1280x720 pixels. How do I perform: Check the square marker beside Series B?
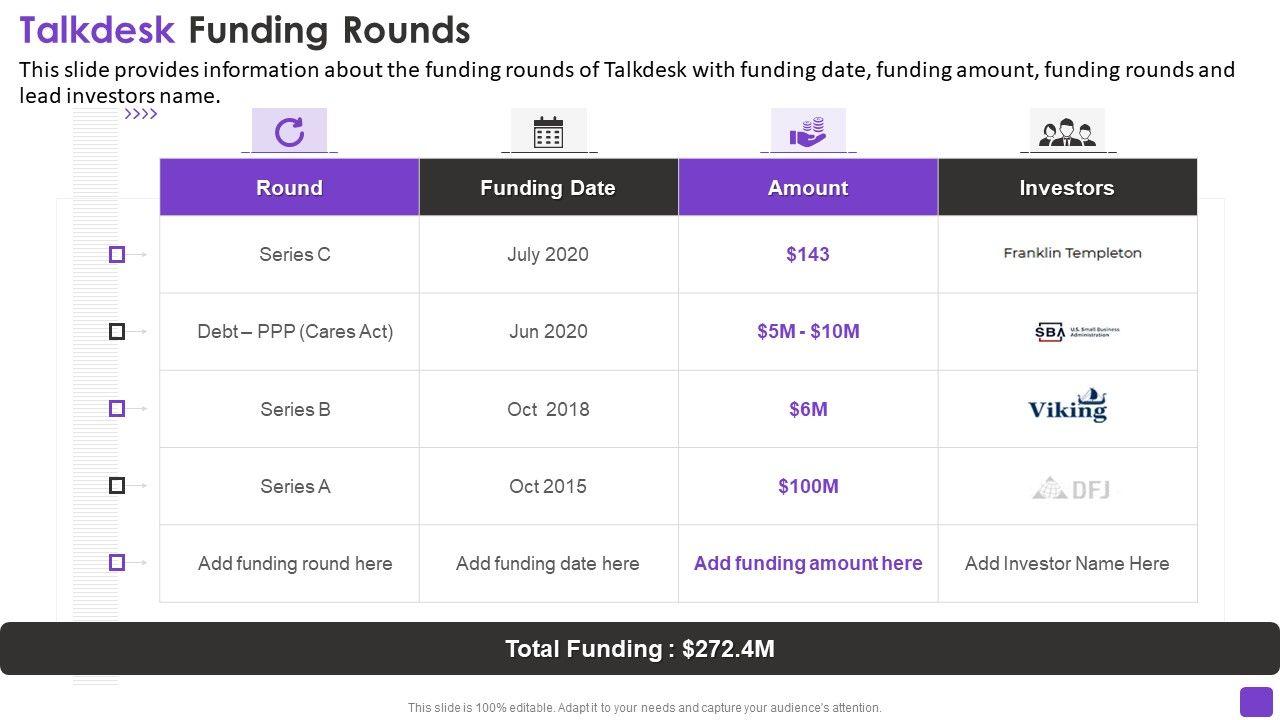point(117,408)
